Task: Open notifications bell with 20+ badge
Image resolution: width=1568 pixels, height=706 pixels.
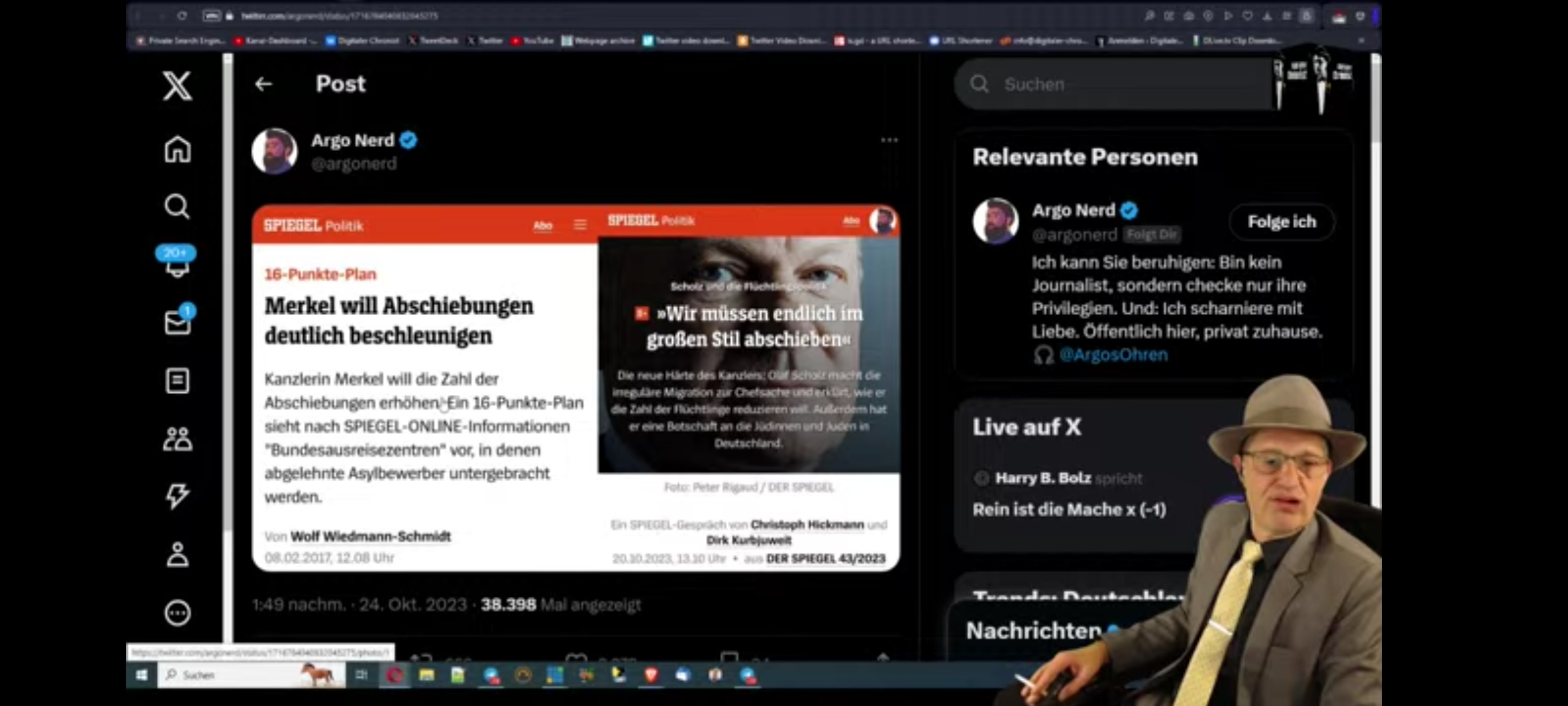Action: [177, 263]
